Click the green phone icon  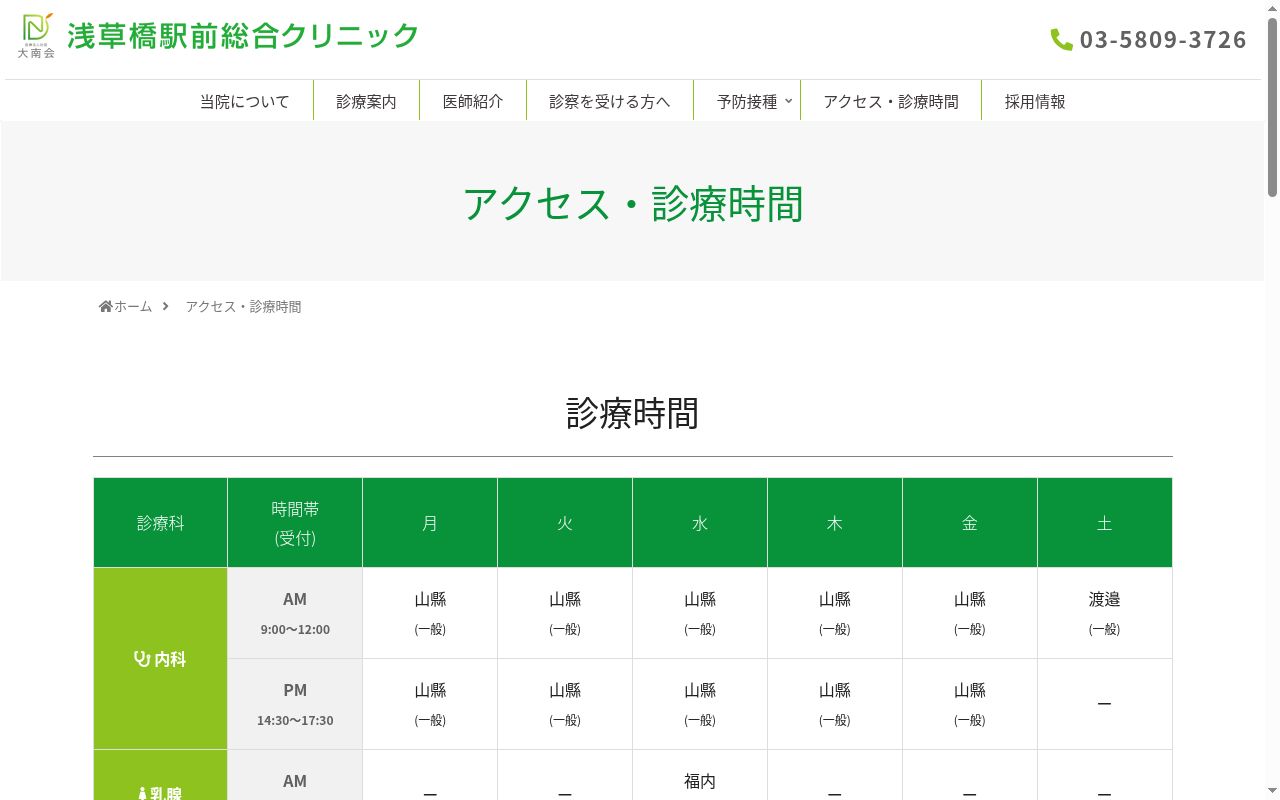(1061, 39)
